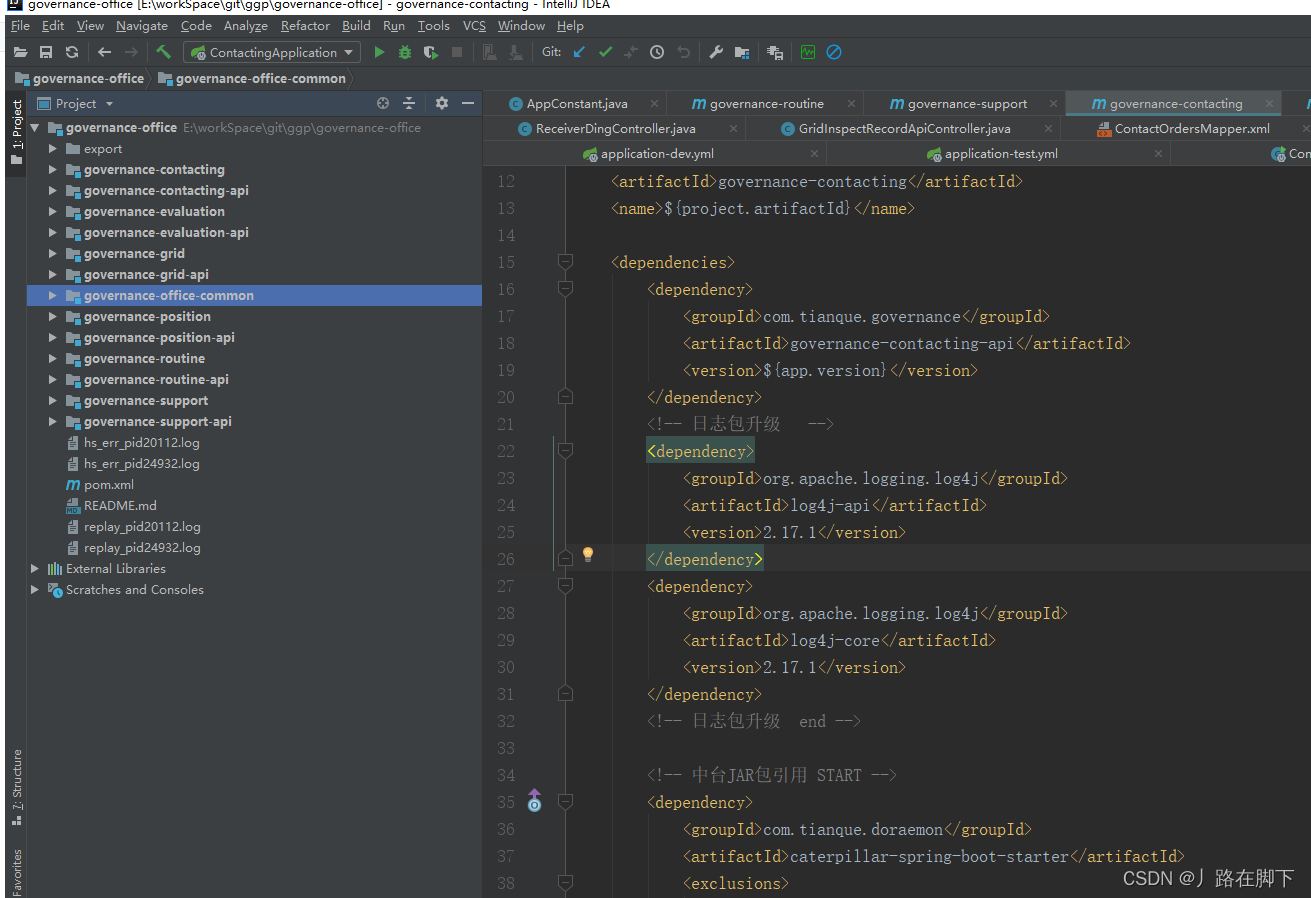Click the Synchronize refresh icon

coord(72,52)
